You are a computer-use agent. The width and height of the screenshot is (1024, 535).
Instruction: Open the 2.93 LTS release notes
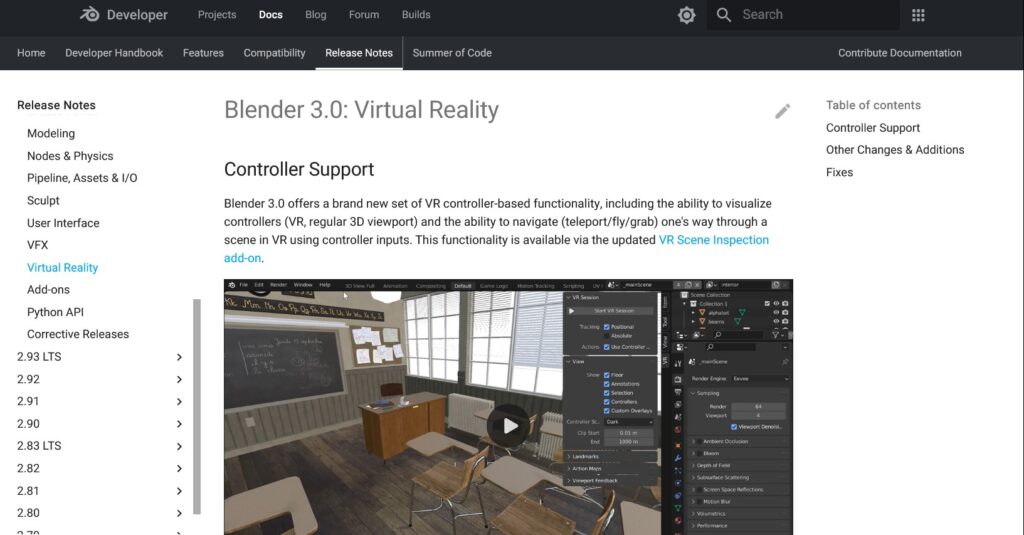[x=39, y=357]
